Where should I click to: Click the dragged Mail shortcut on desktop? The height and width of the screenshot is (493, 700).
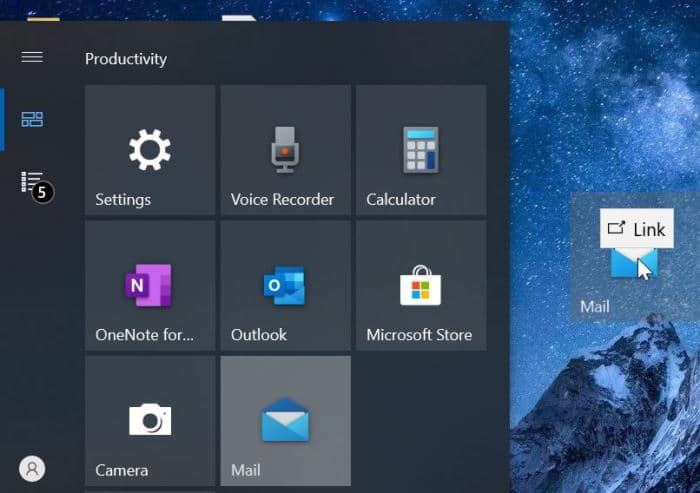point(634,258)
